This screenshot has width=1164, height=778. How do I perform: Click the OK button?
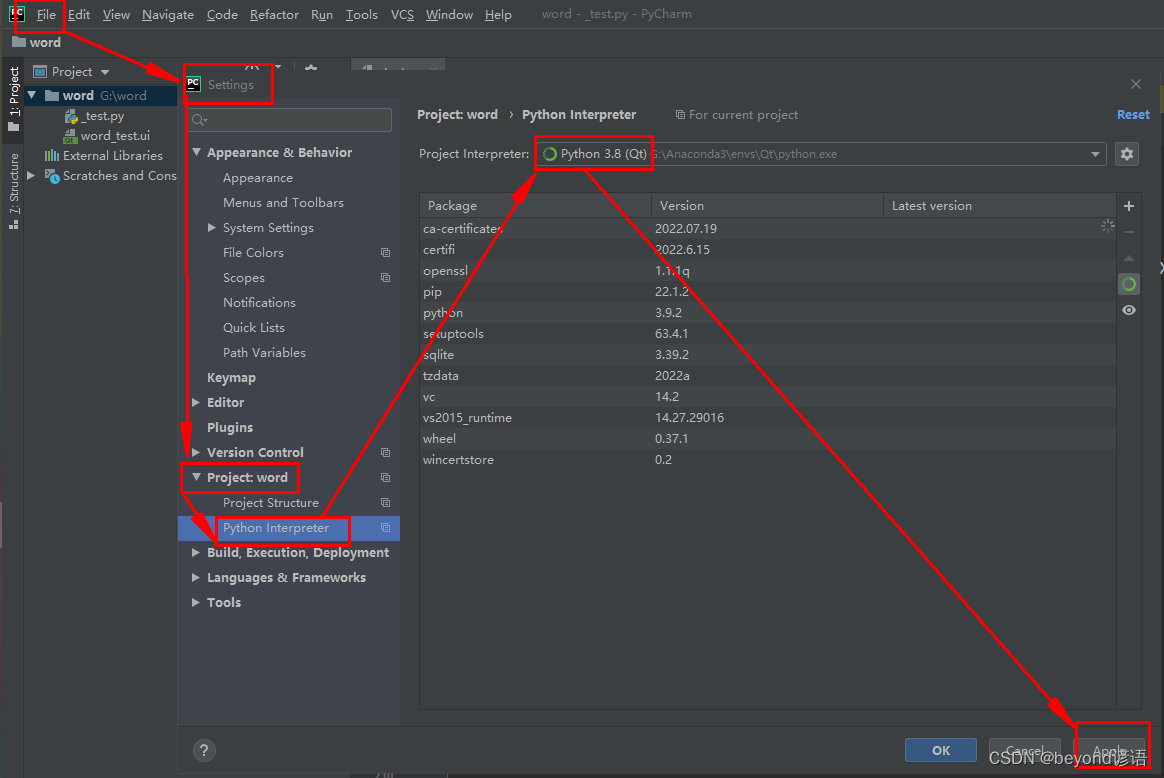pyautogui.click(x=941, y=750)
